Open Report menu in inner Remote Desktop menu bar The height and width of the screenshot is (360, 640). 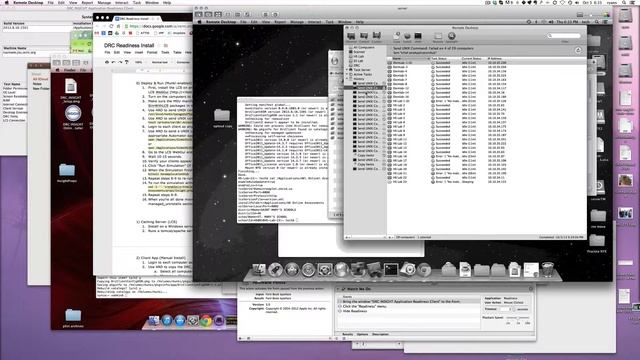pos(280,22)
